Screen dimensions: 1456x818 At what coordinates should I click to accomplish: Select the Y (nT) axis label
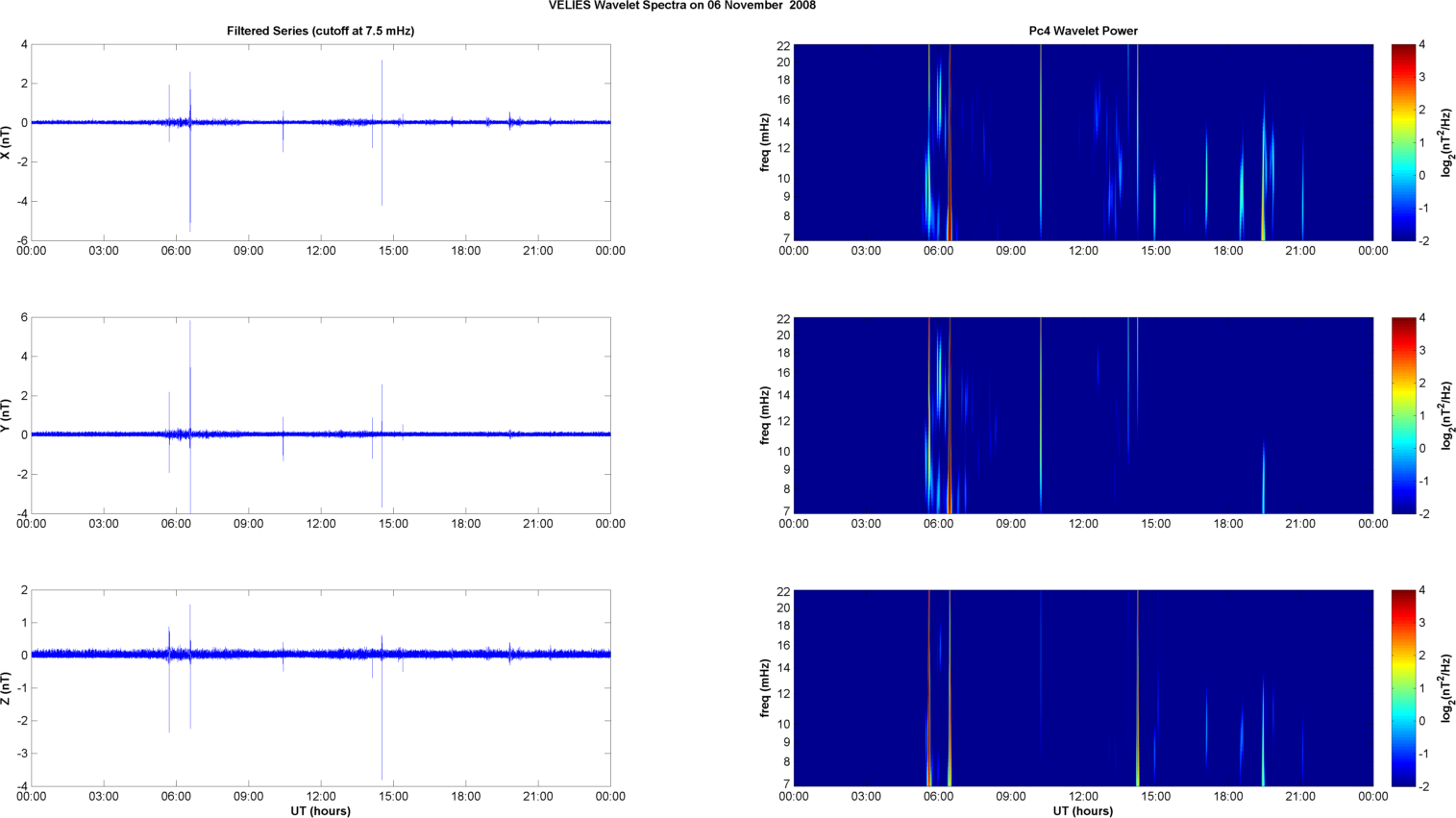click(6, 415)
